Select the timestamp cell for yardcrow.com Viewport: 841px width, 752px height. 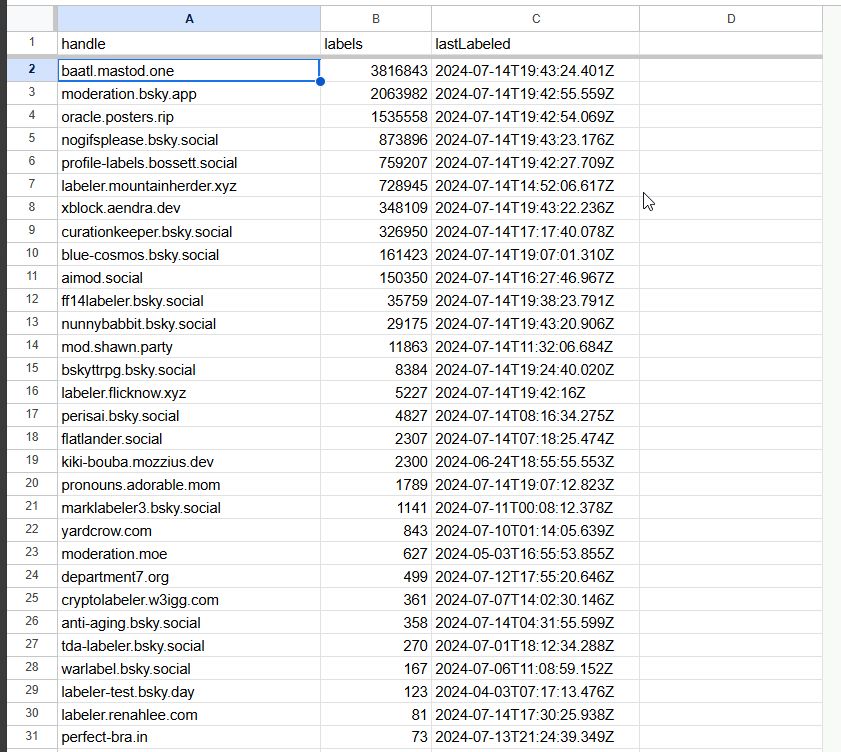pos(535,530)
